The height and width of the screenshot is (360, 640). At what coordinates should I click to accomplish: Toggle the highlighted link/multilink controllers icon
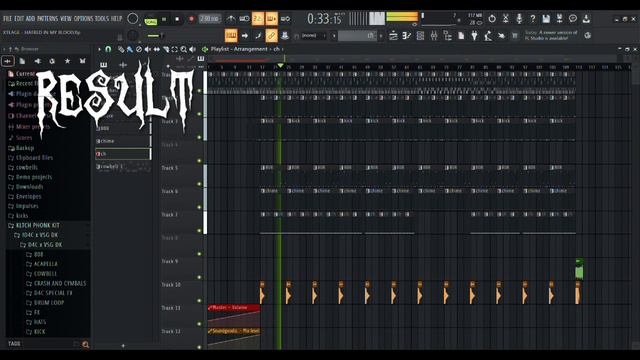[271, 36]
